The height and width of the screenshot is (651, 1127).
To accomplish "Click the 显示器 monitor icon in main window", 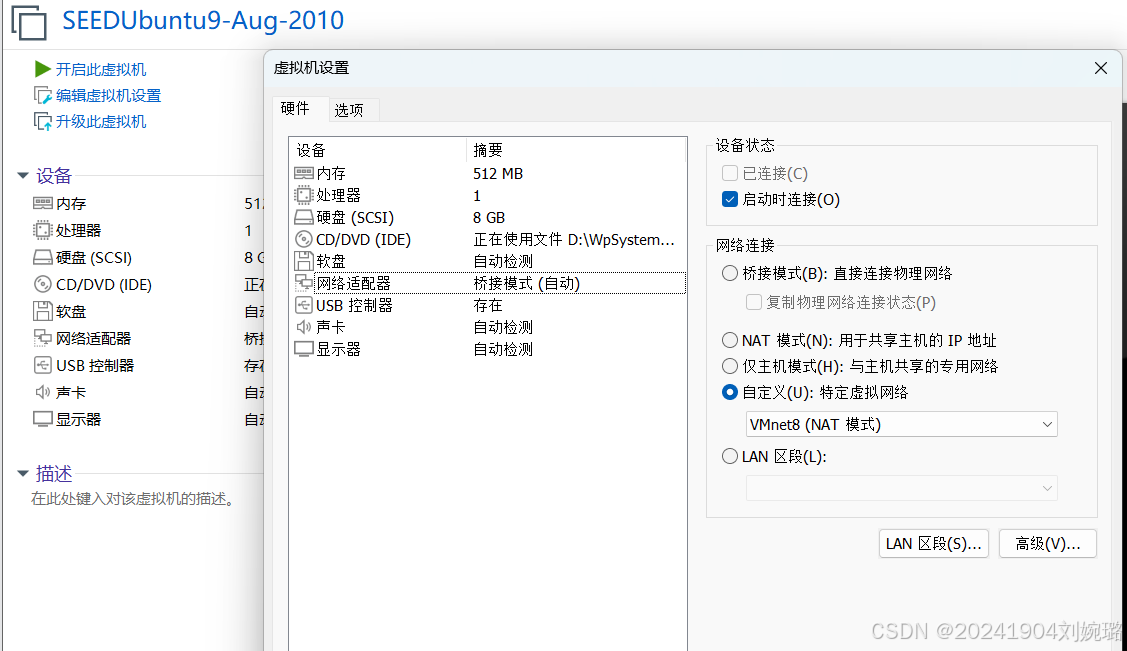I will click(x=42, y=419).
